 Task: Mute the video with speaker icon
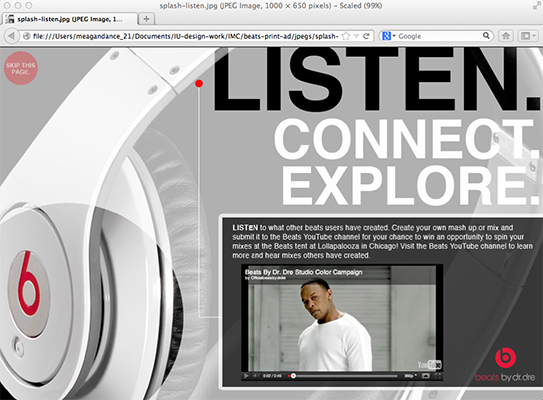coord(256,376)
